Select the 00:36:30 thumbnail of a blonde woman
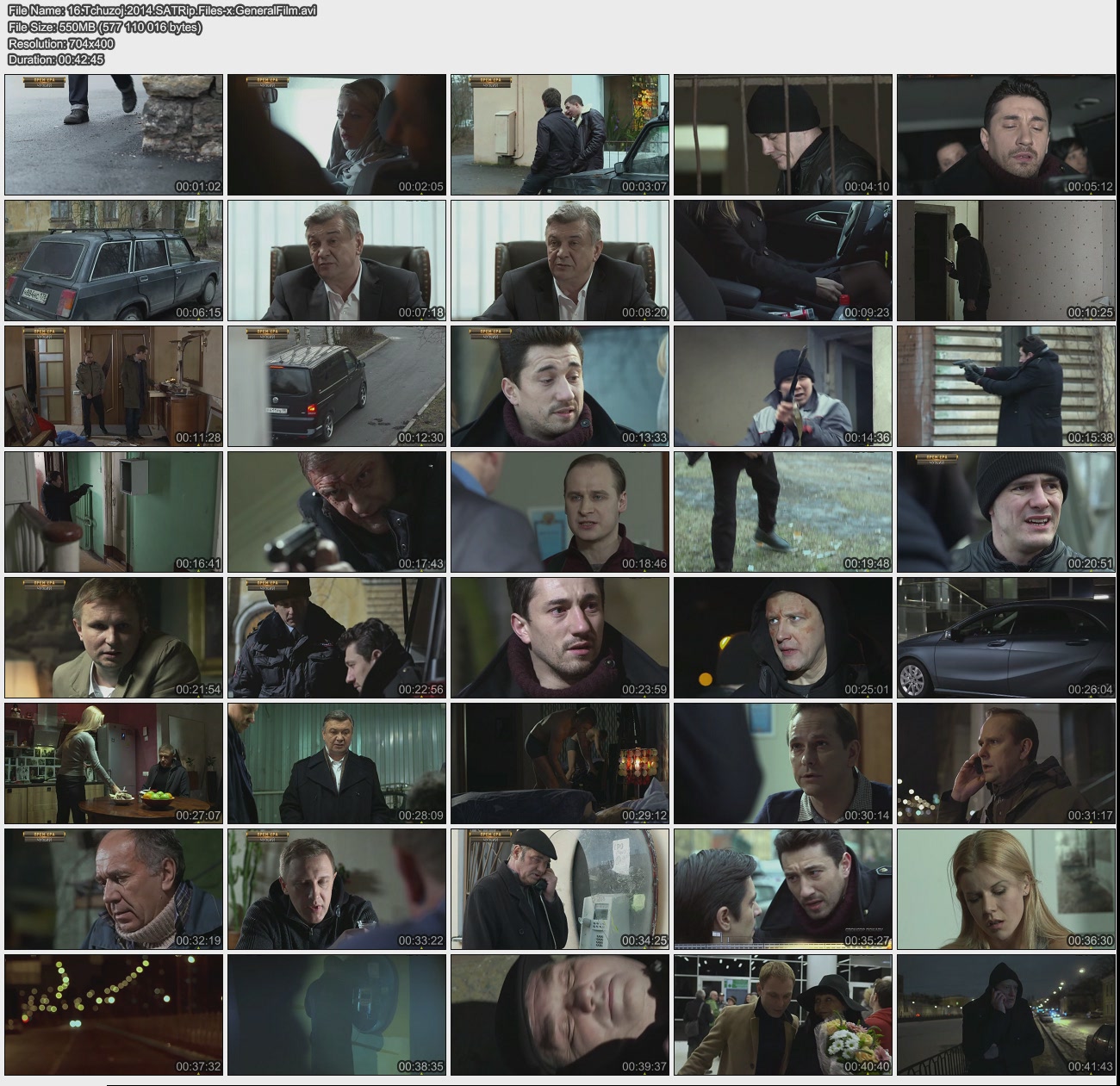 pyautogui.click(x=1006, y=889)
